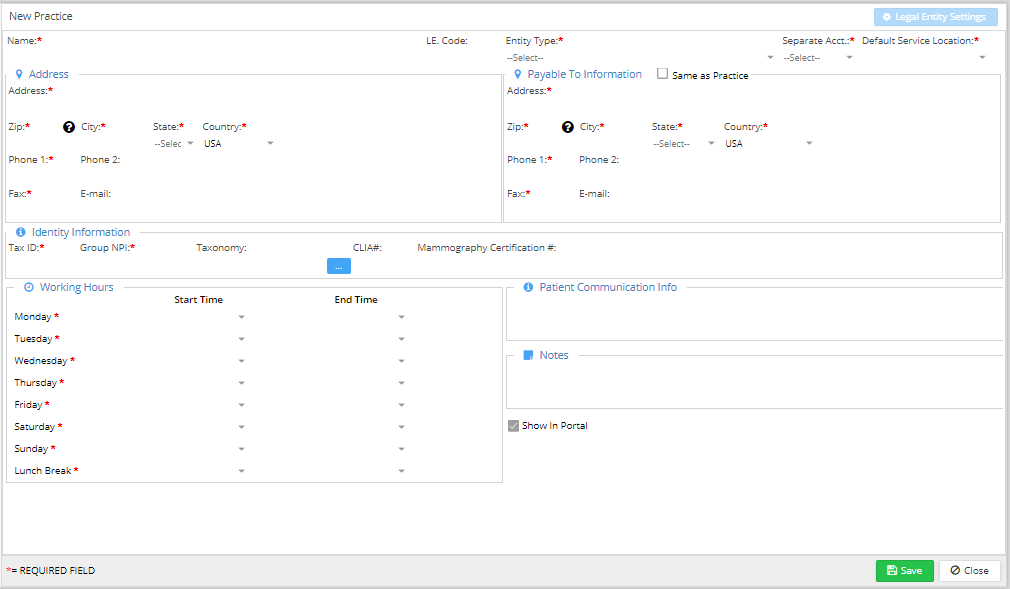Click the Address section map pin icon

point(19,74)
